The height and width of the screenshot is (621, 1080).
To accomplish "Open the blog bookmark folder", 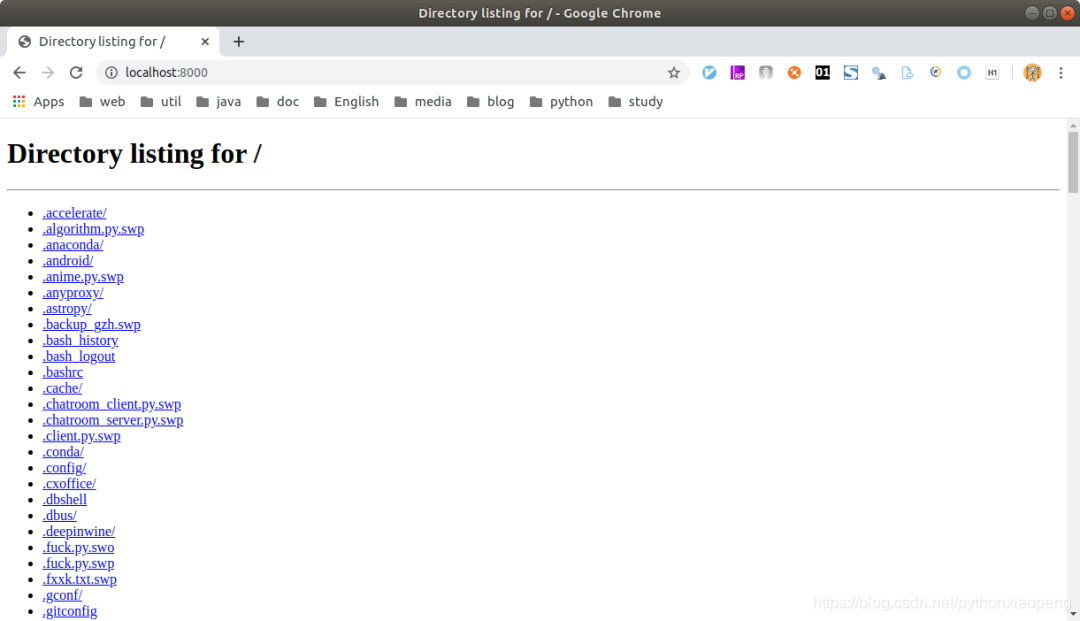I will click(x=490, y=102).
